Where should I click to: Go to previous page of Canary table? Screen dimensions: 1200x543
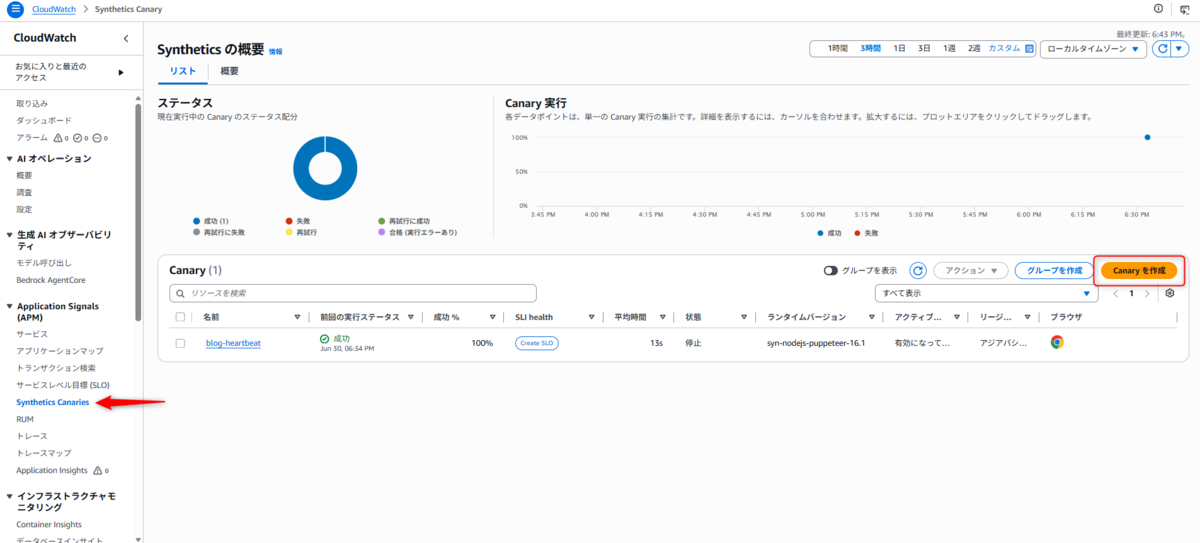[x=1117, y=293]
